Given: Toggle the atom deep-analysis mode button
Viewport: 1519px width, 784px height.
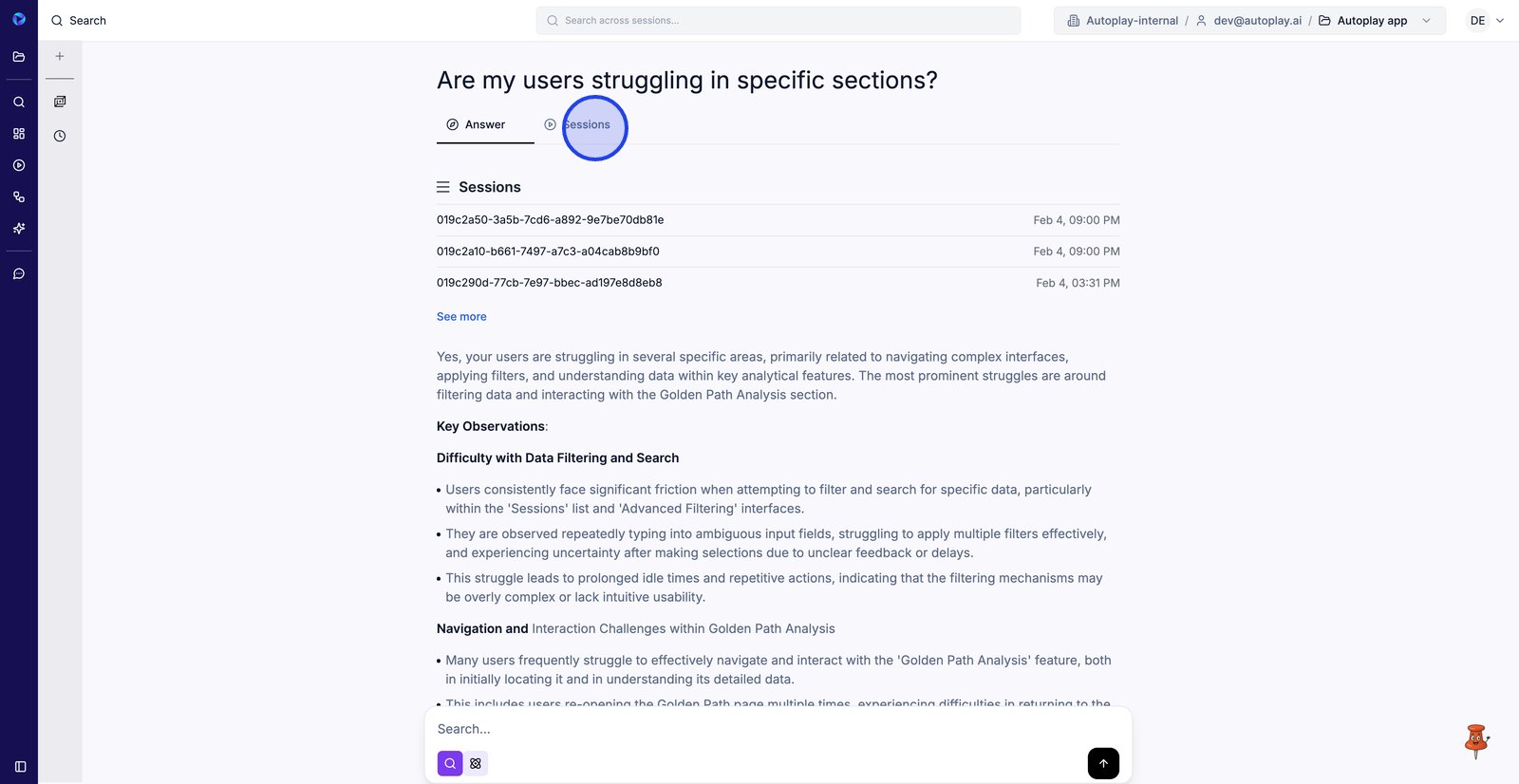Looking at the screenshot, I should [x=476, y=763].
